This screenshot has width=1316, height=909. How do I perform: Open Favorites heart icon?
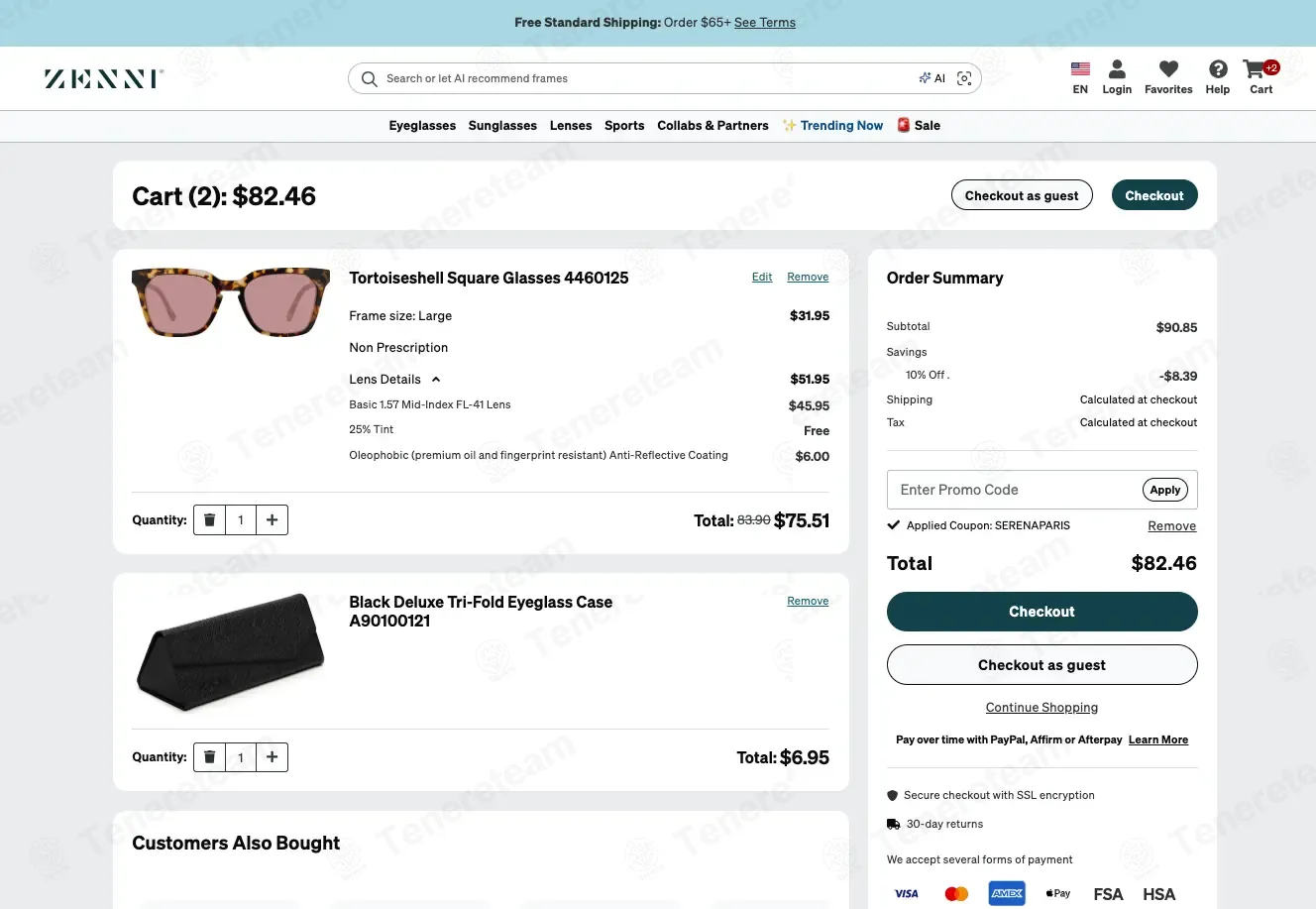click(x=1168, y=78)
